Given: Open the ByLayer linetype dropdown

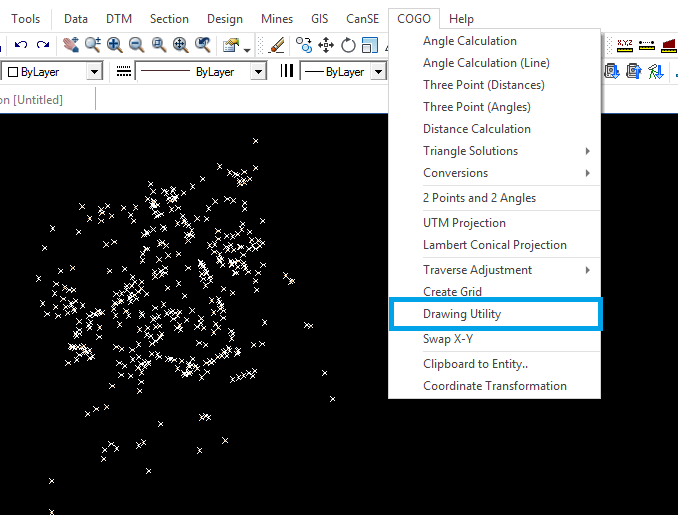Looking at the screenshot, I should point(258,72).
